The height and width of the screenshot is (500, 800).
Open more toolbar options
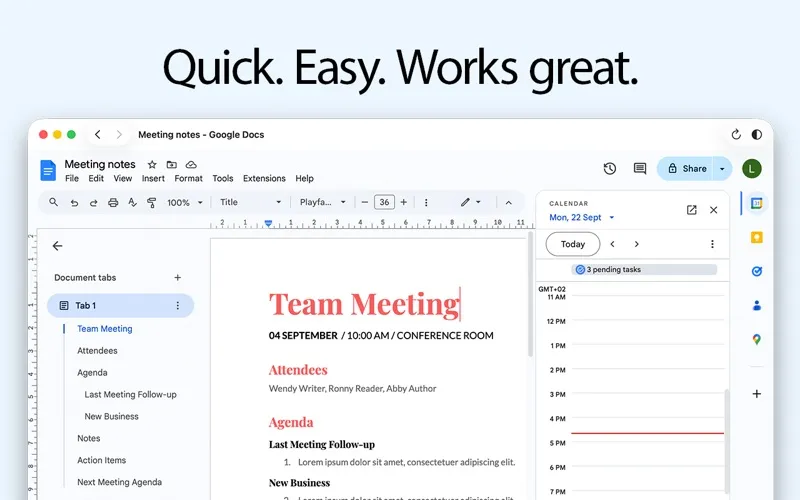click(x=426, y=203)
